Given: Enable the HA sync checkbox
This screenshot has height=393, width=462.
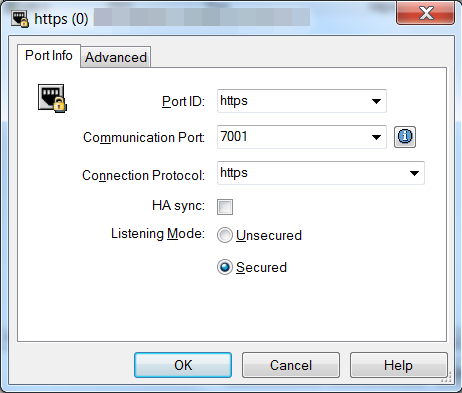Looking at the screenshot, I should (x=225, y=207).
